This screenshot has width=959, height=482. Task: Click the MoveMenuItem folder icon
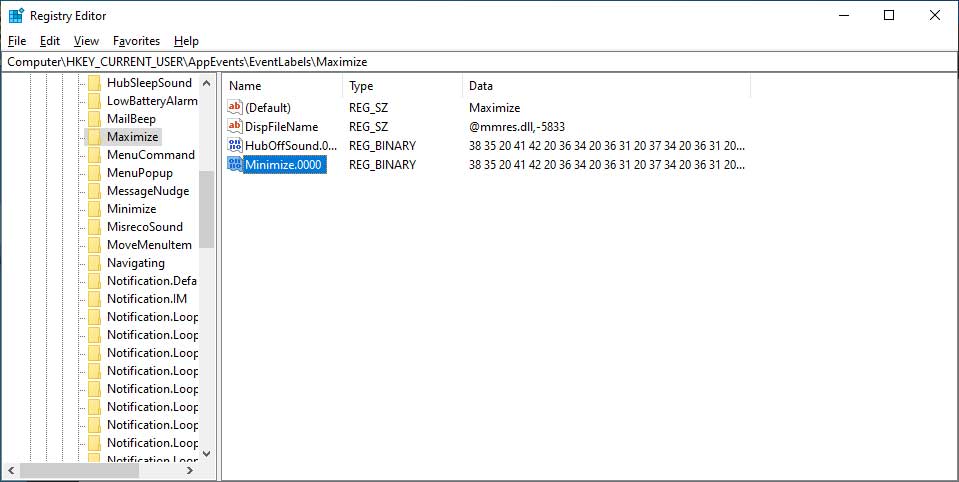click(94, 245)
